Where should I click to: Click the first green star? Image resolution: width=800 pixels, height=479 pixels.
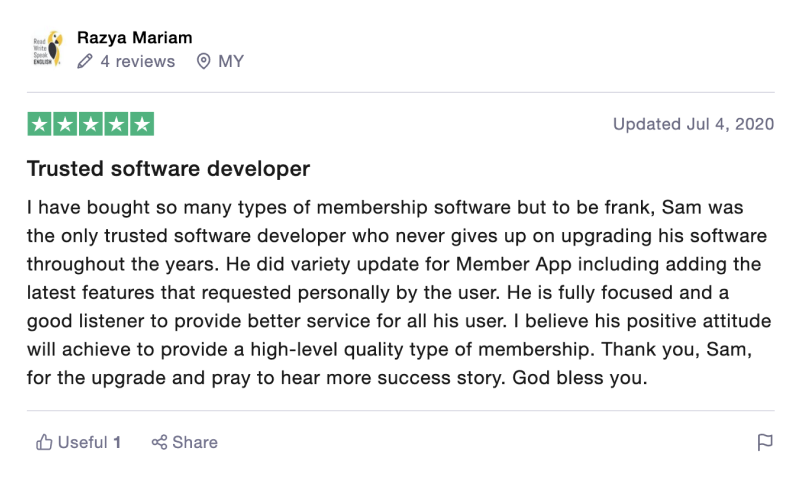click(x=40, y=124)
